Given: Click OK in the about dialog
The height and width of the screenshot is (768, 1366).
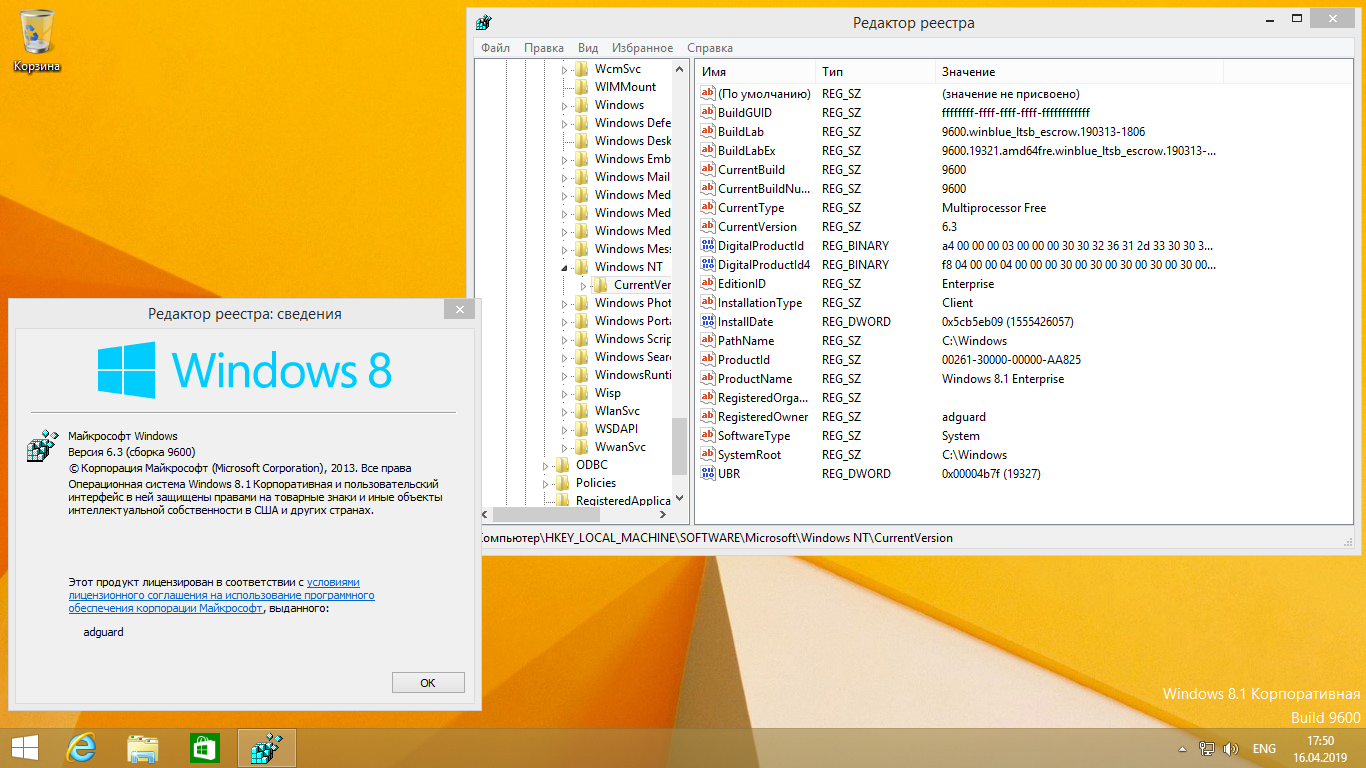Looking at the screenshot, I should [x=428, y=683].
